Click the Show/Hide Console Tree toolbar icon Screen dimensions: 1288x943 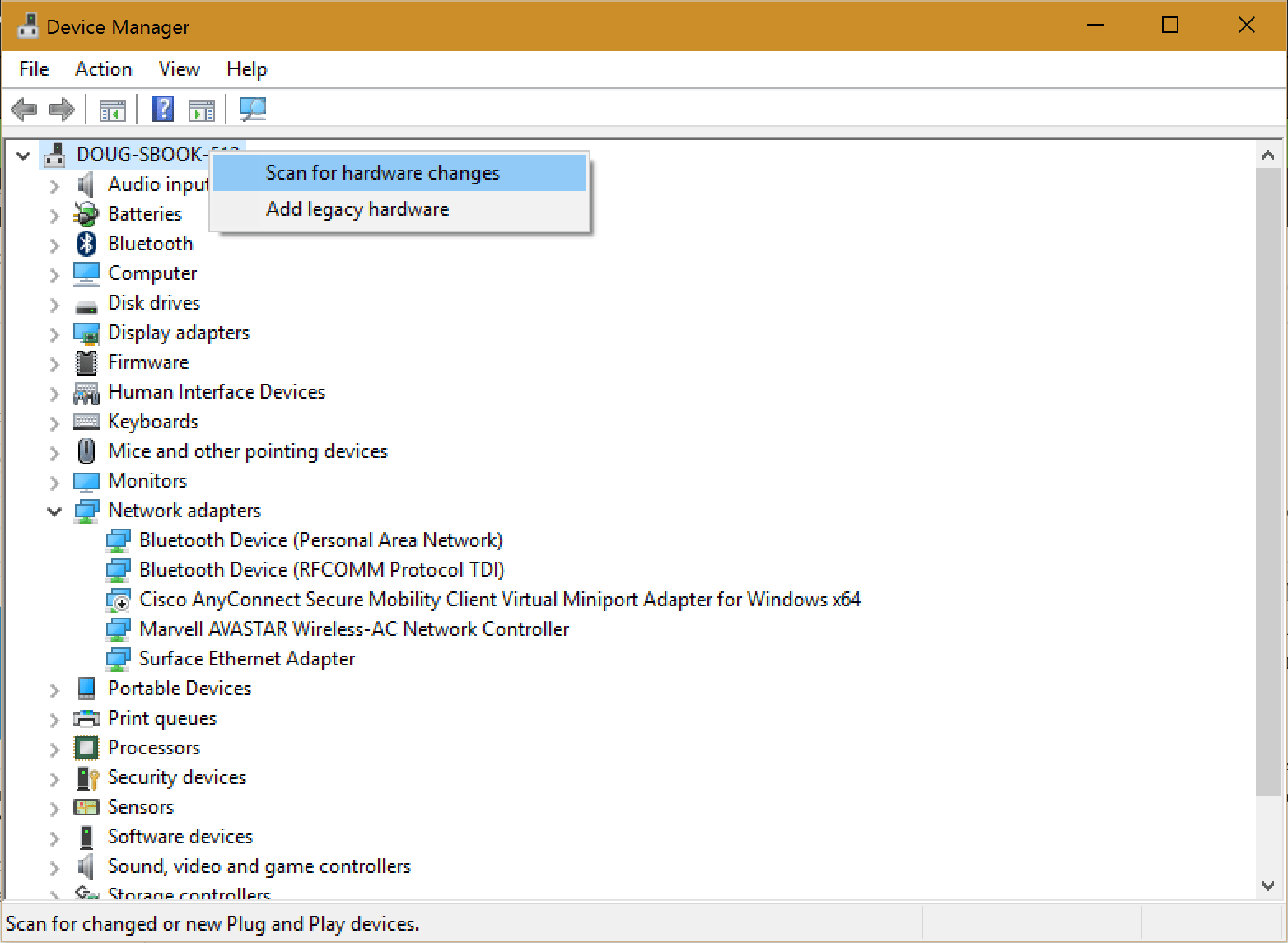(112, 108)
